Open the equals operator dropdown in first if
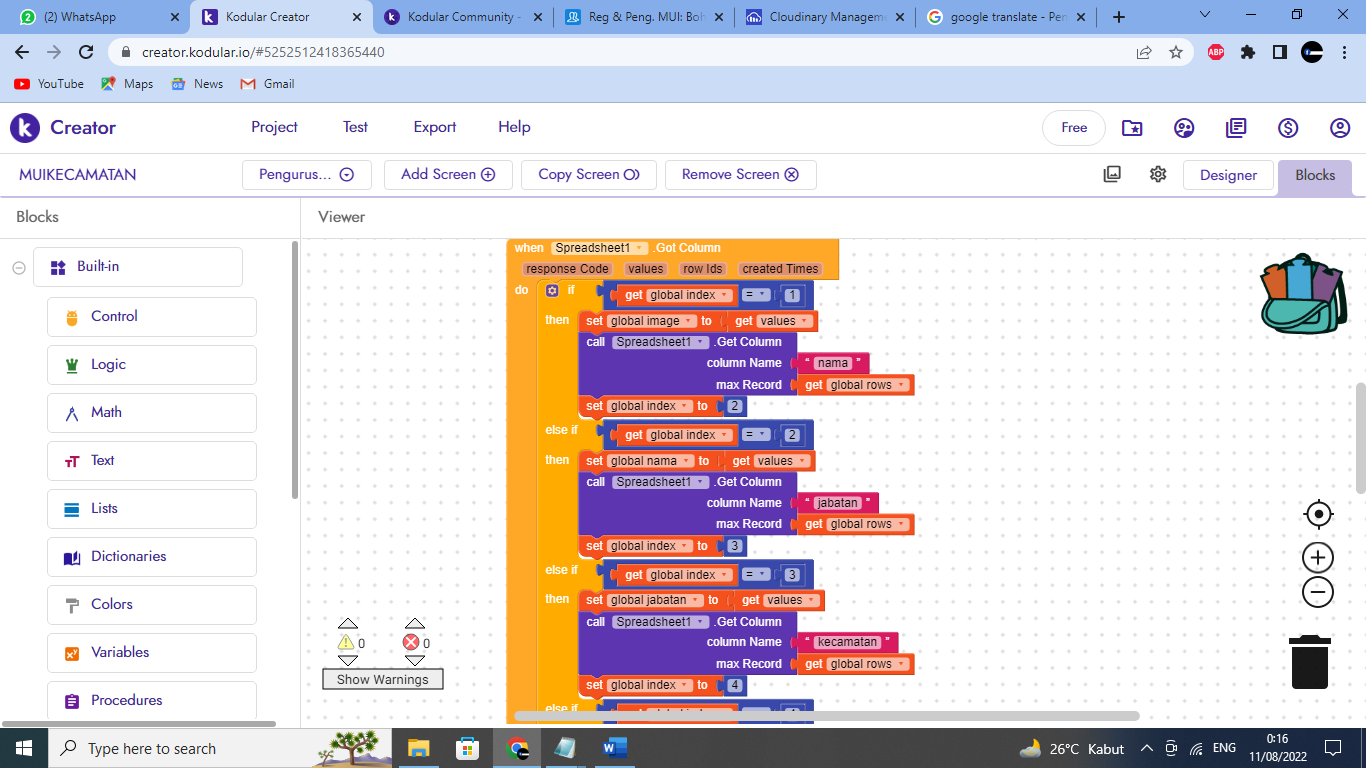Screen dimensions: 1366x768 pyautogui.click(x=756, y=295)
